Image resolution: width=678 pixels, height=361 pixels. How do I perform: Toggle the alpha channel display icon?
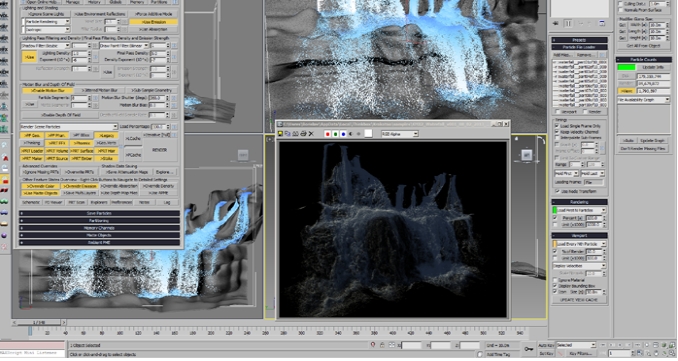pos(351,134)
